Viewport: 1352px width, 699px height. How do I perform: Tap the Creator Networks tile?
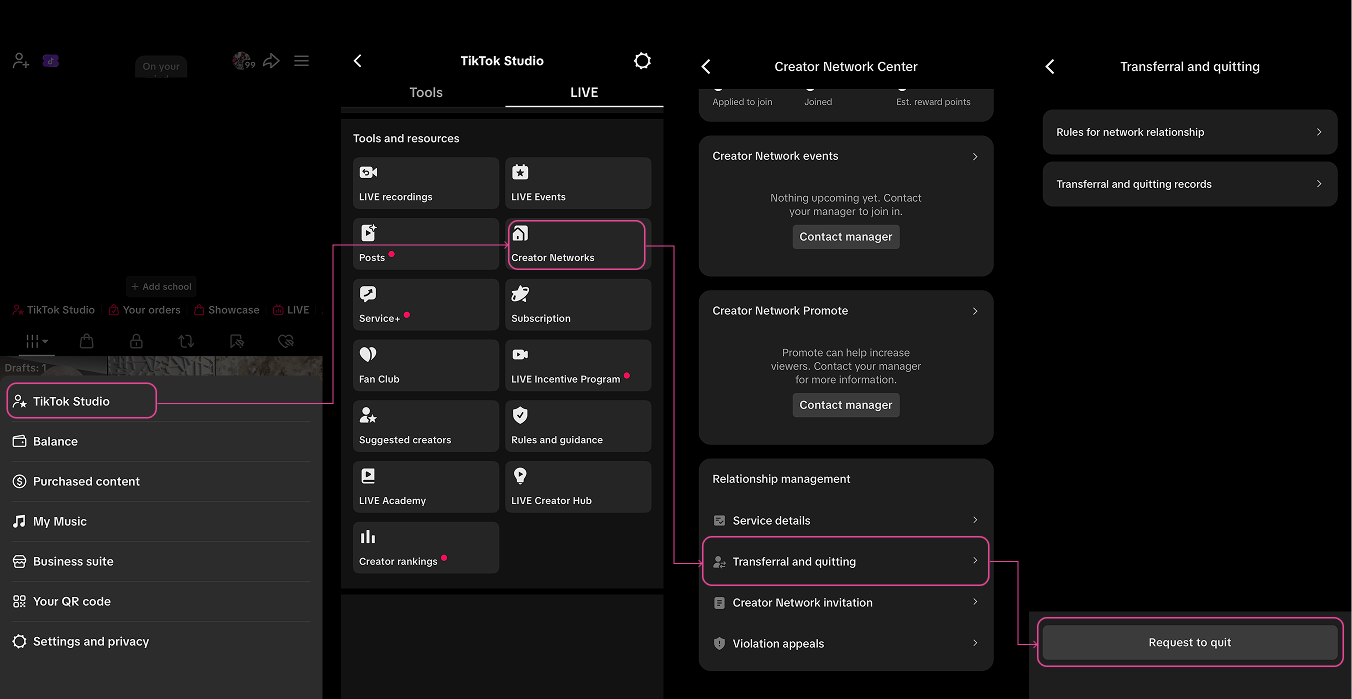tap(577, 245)
